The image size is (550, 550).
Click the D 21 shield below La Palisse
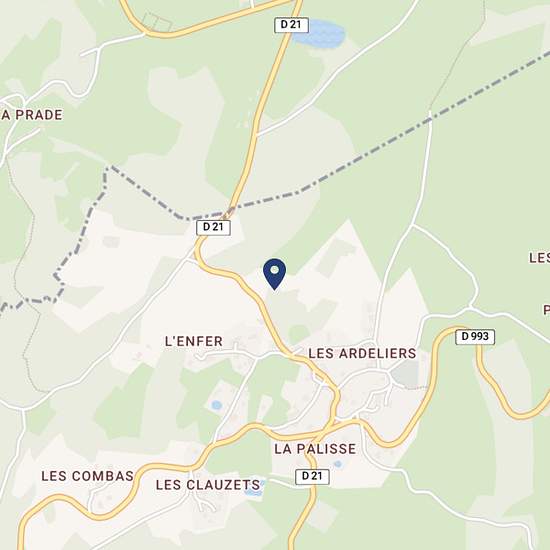tap(312, 476)
